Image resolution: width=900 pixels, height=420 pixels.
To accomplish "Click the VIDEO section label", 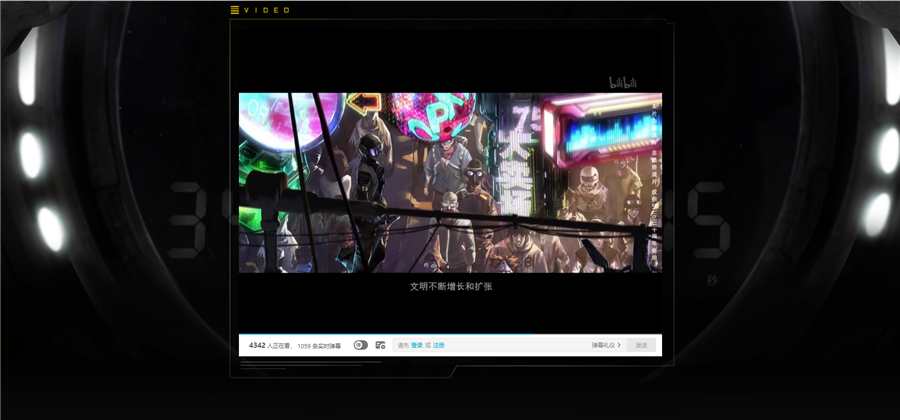I will pos(266,10).
